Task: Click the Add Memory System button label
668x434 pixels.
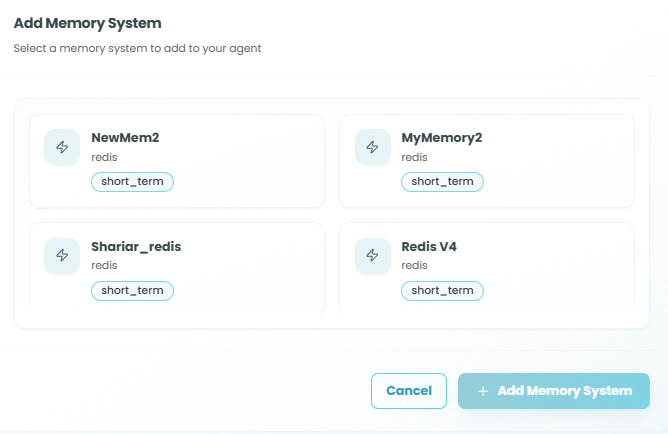Action: coord(565,391)
